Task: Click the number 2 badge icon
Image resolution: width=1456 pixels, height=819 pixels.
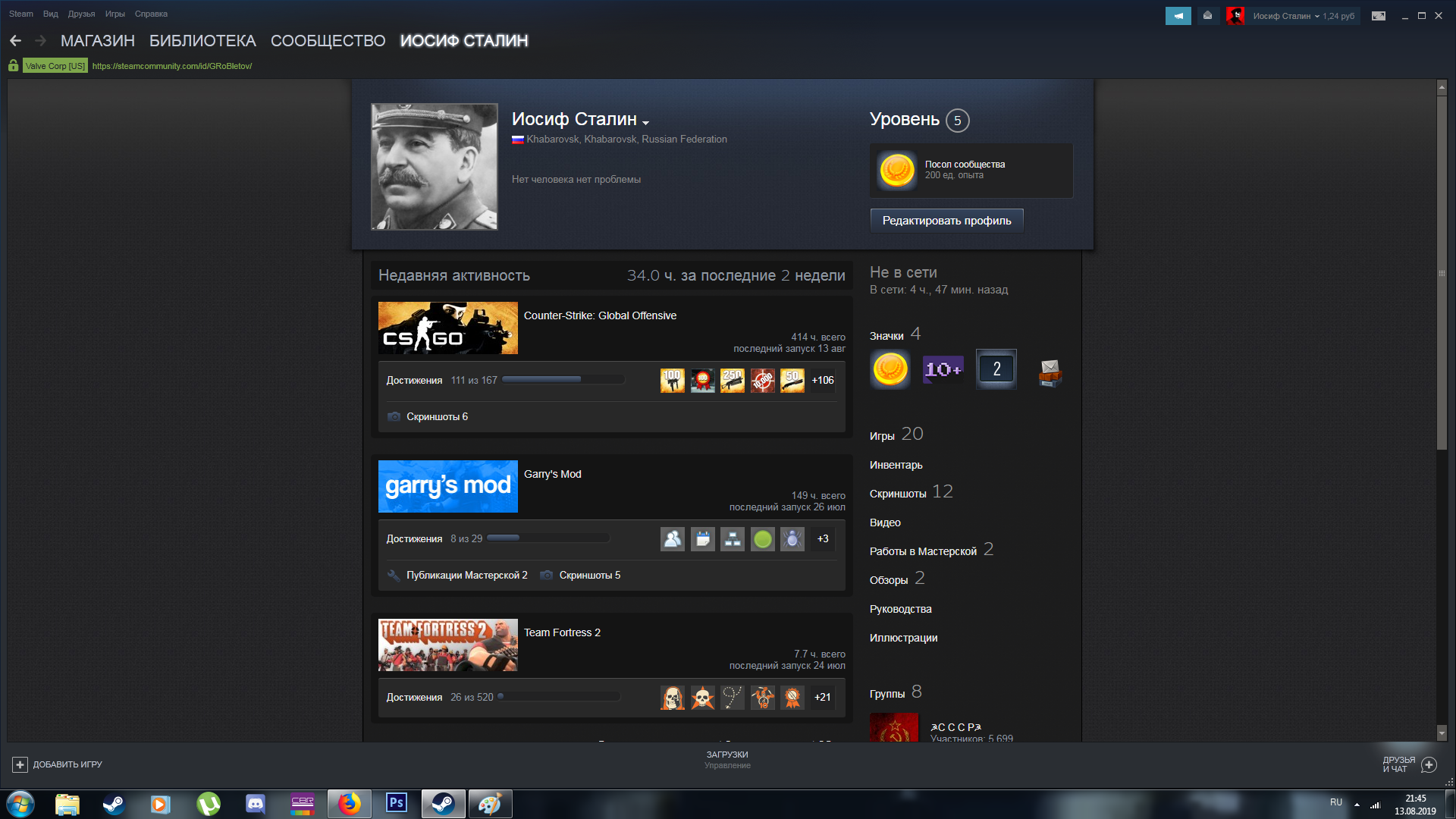Action: click(x=996, y=369)
